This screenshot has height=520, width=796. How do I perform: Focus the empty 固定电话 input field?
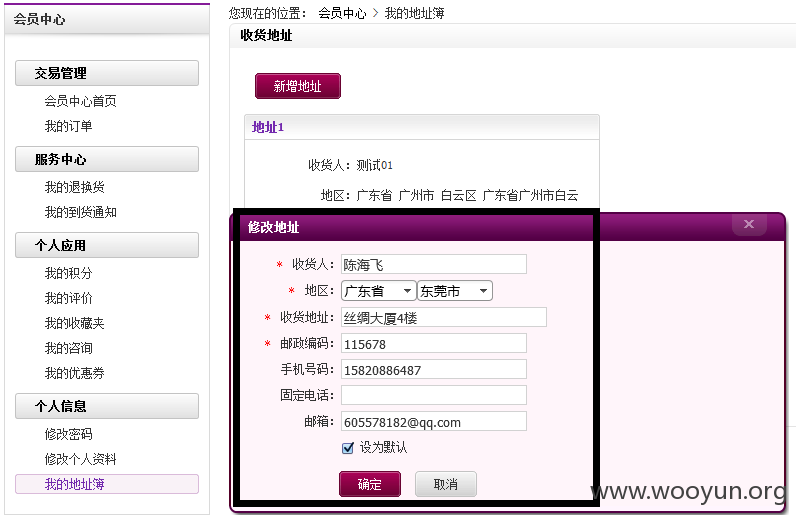434,395
